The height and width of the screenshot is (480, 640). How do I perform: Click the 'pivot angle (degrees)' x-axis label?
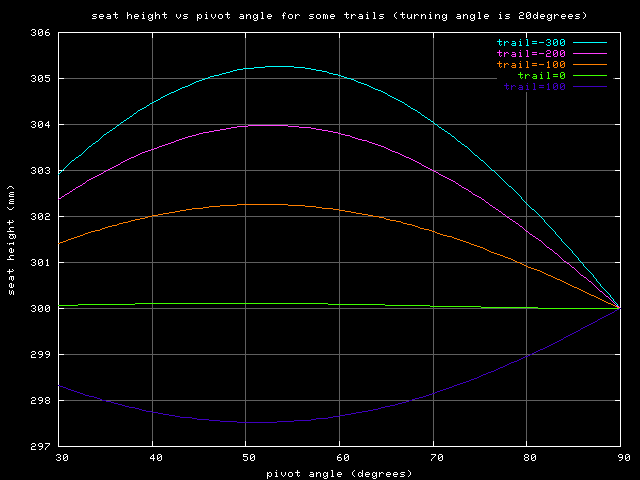coord(339,473)
